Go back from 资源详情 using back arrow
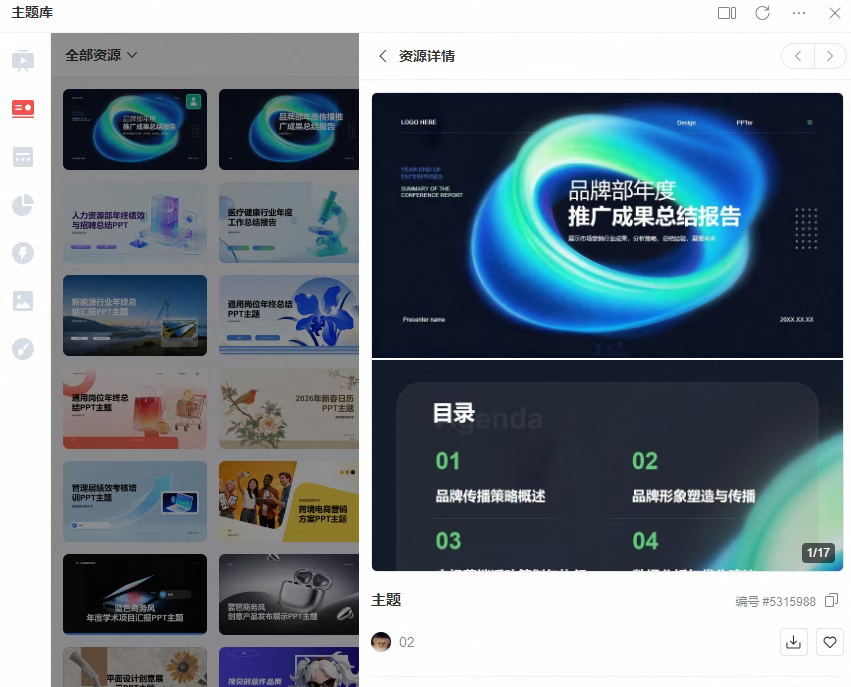The width and height of the screenshot is (851, 687). click(x=382, y=56)
